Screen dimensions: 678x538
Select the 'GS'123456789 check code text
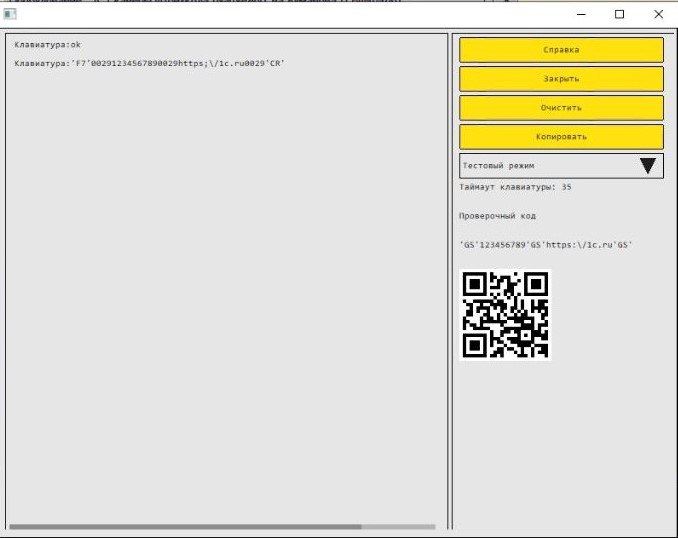546,245
